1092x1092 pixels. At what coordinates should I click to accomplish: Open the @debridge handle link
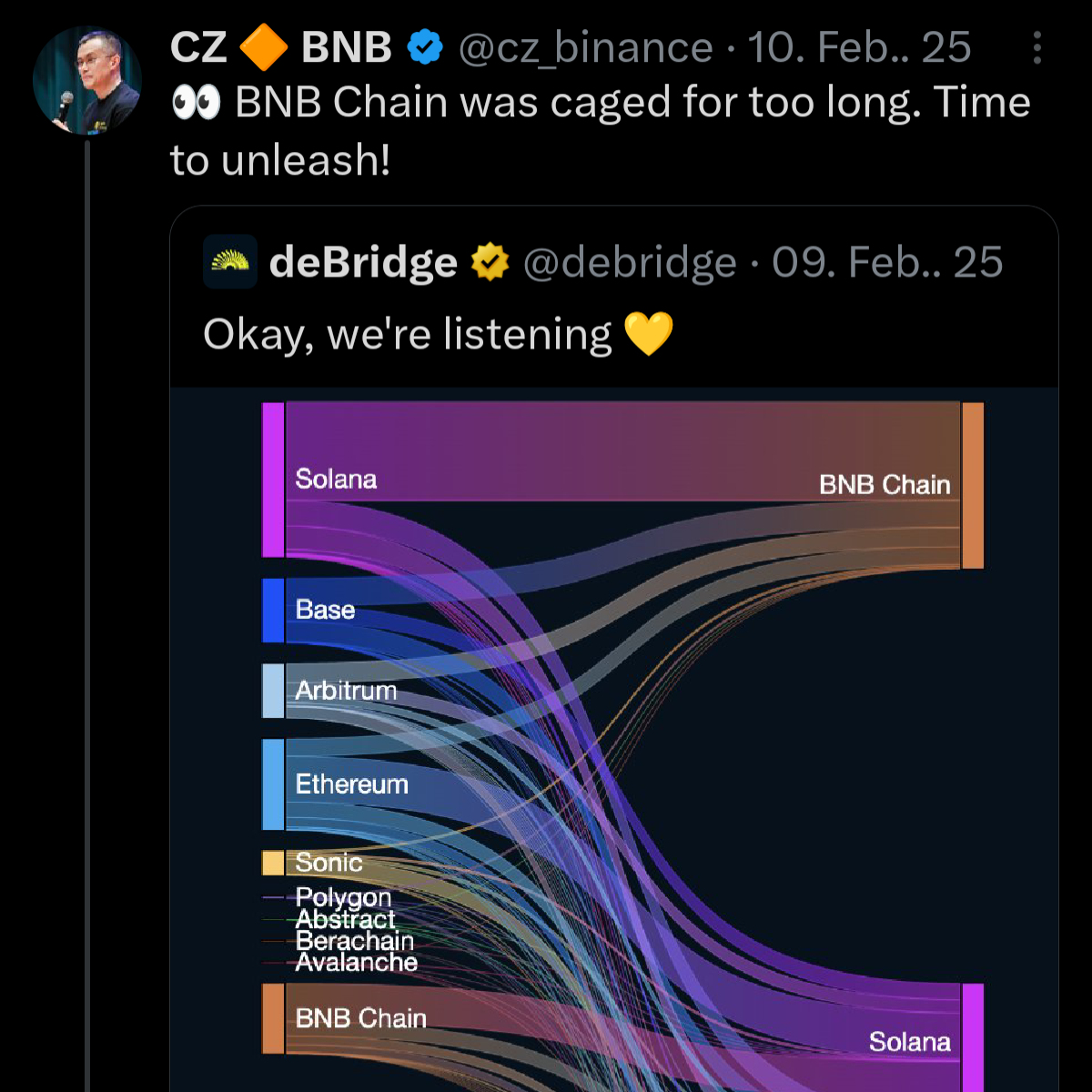point(630,262)
